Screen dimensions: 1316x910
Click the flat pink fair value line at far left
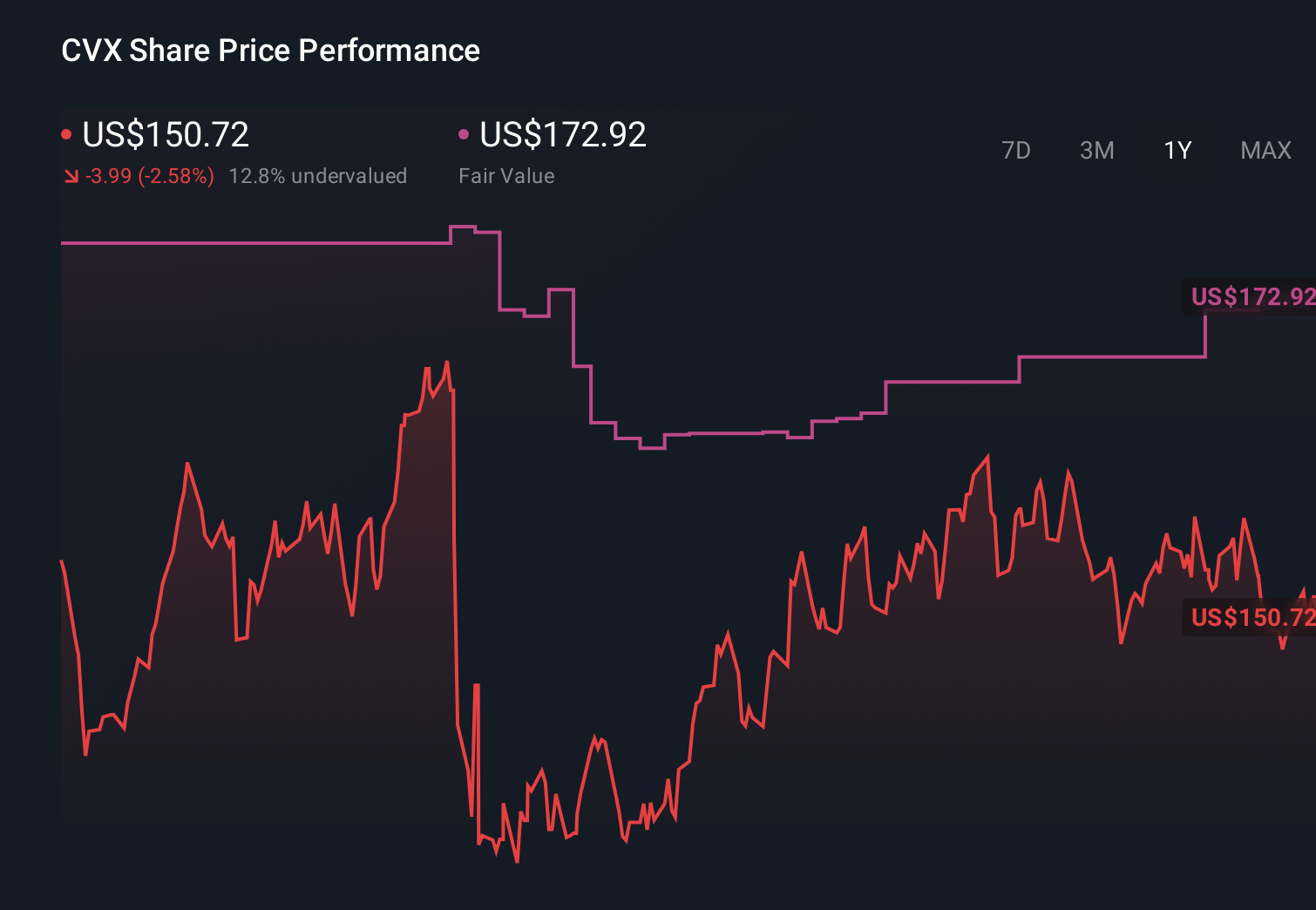(174, 242)
